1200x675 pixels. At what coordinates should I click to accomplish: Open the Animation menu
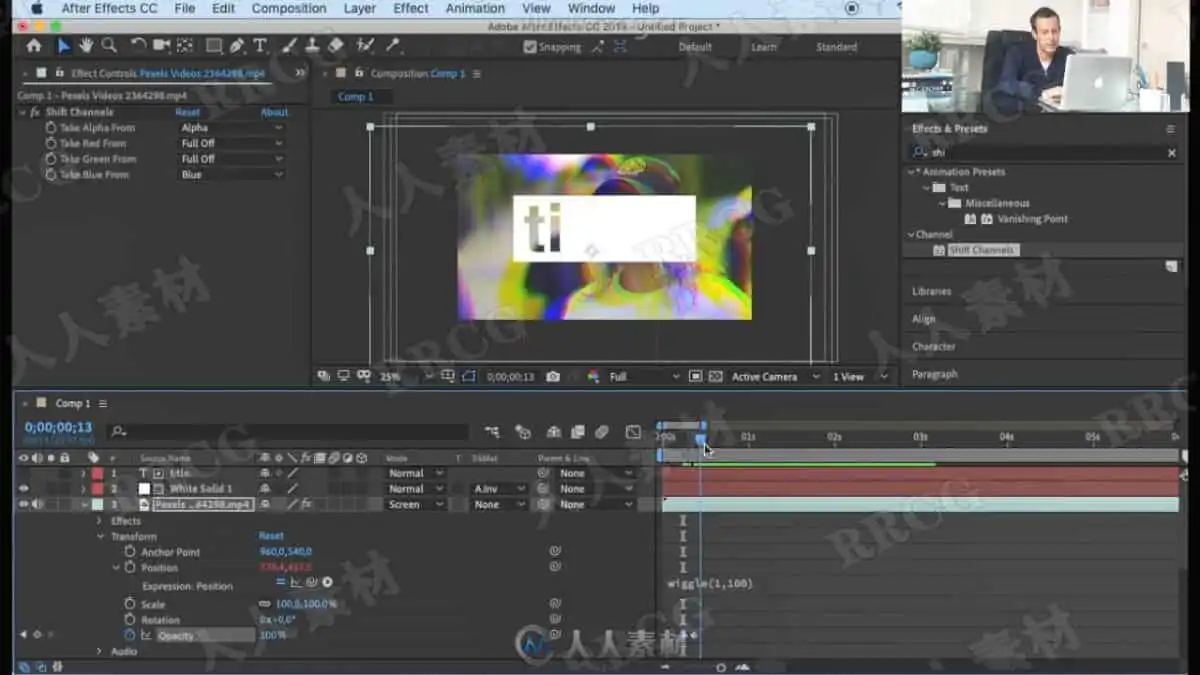pyautogui.click(x=475, y=8)
